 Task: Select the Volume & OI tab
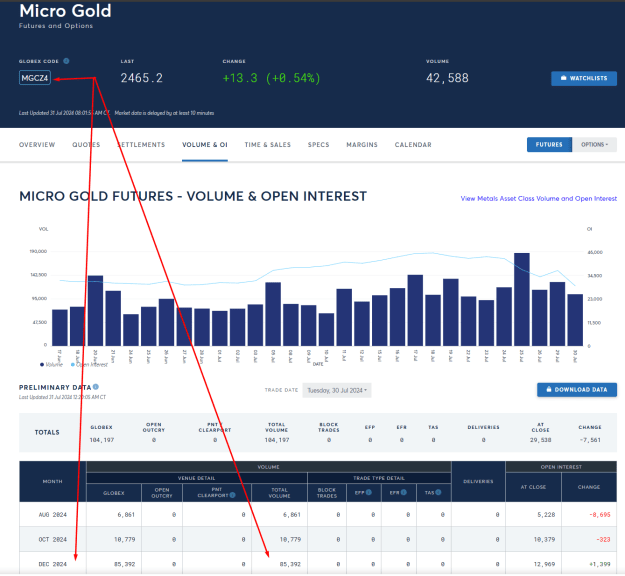click(205, 145)
